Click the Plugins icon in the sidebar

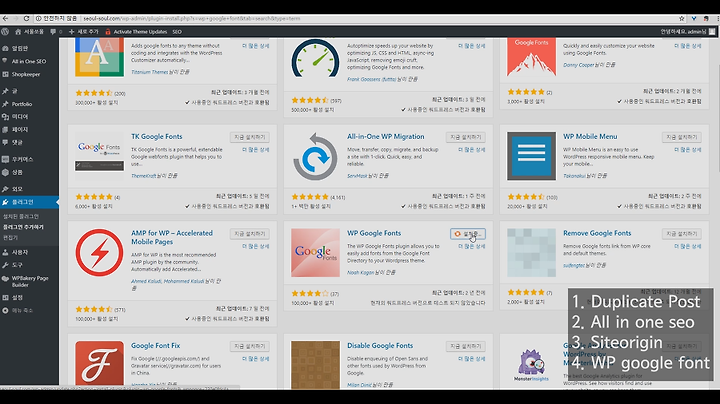click(6, 202)
